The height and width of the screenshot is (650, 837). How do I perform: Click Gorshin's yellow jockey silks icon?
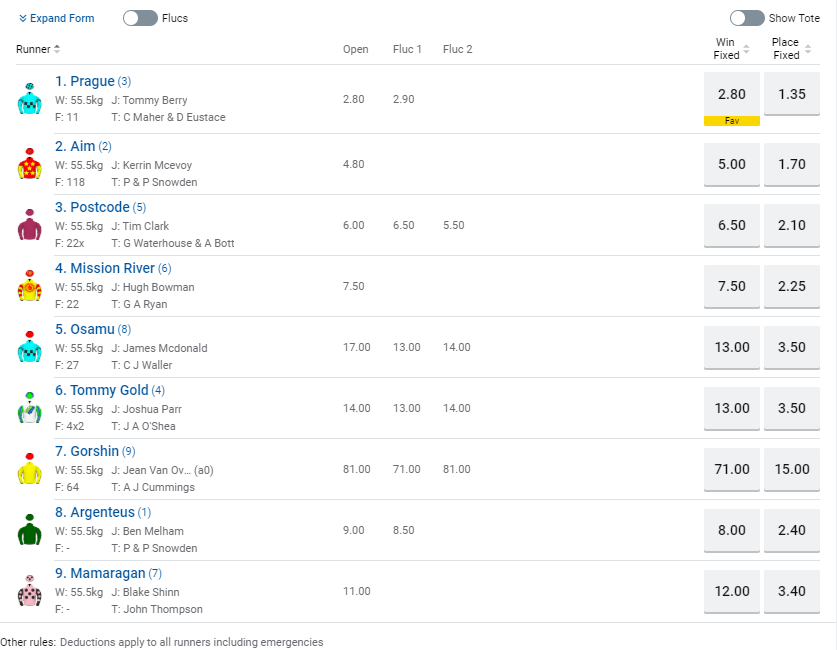pos(29,469)
